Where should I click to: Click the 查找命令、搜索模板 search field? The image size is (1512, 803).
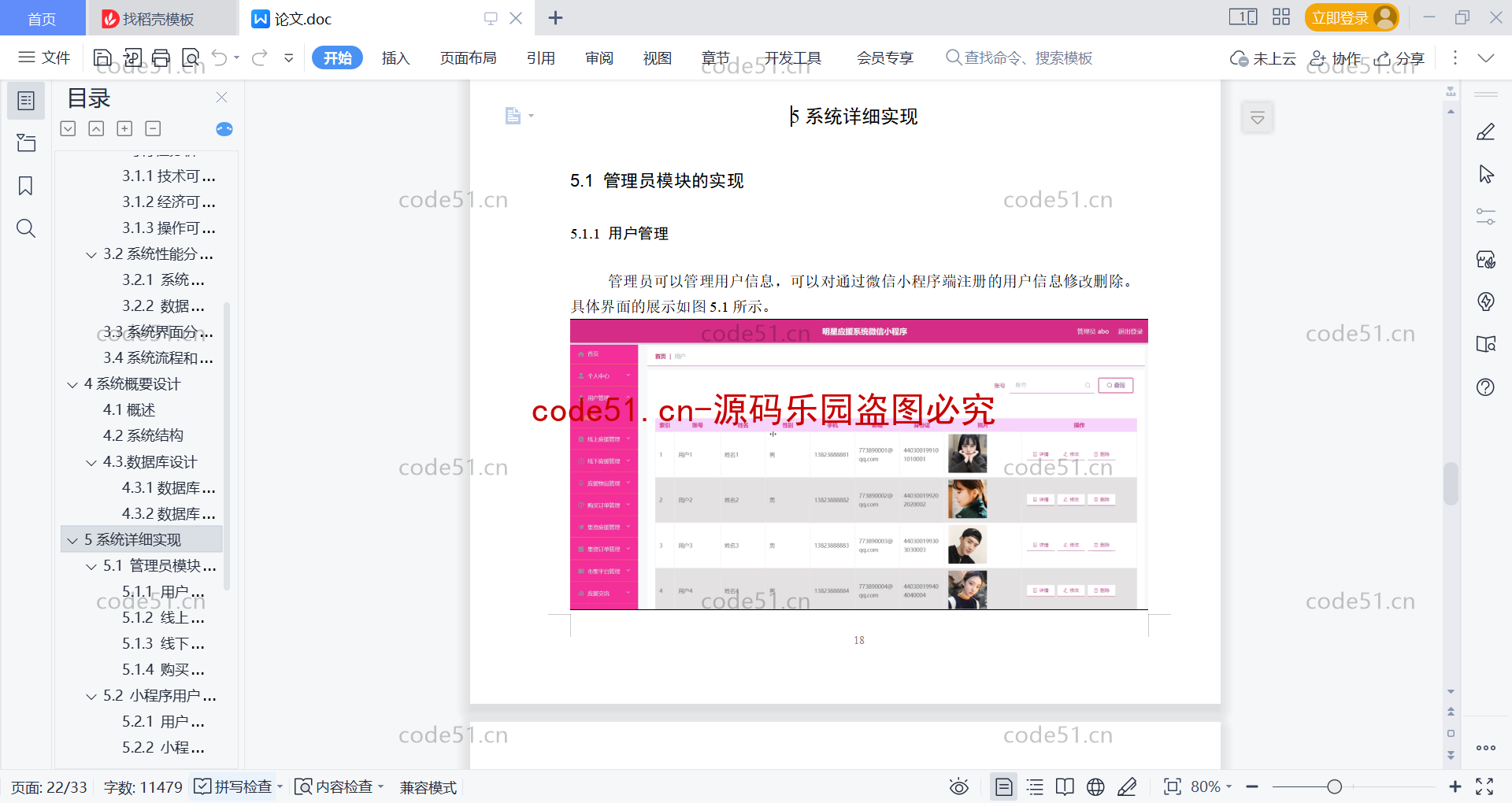click(x=1019, y=57)
